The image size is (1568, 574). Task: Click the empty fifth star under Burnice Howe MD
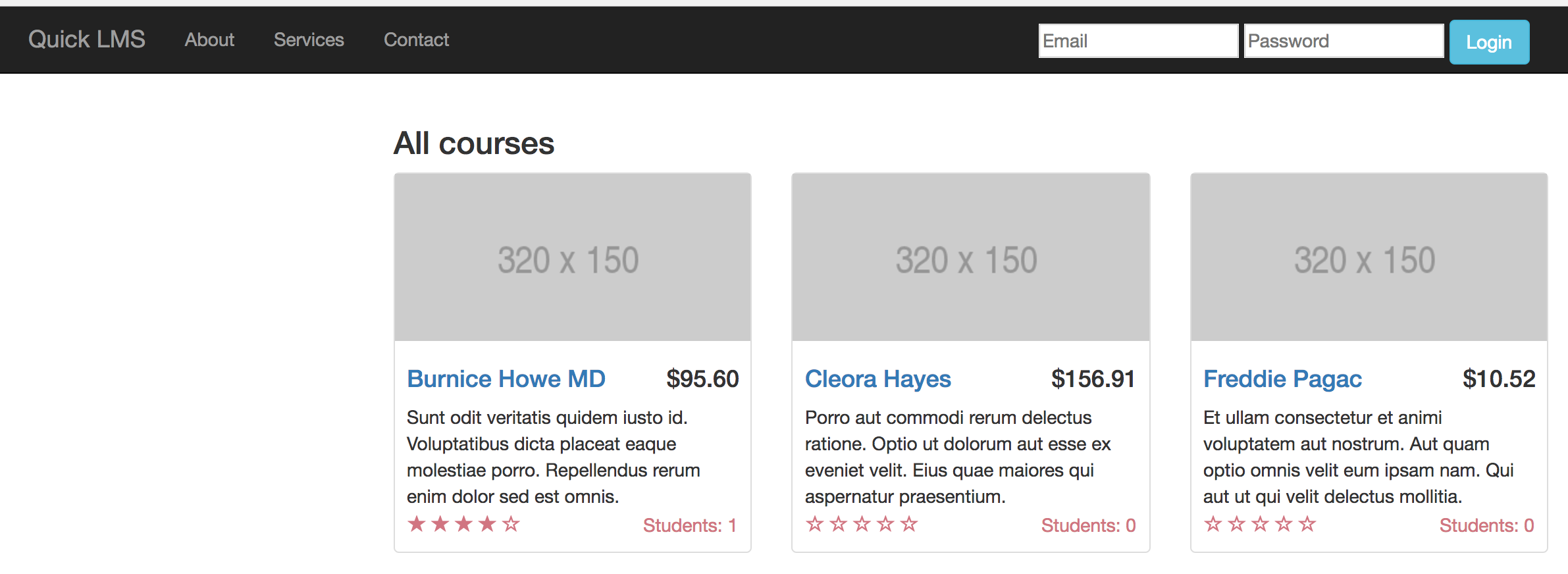tap(511, 524)
